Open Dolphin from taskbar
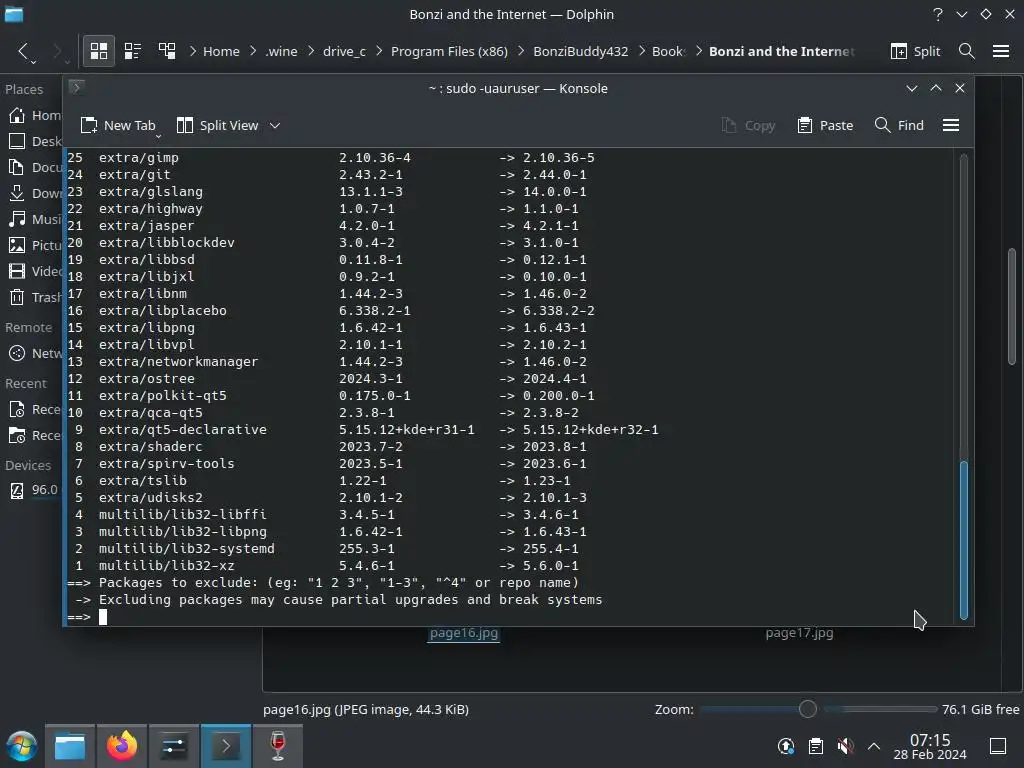 point(70,746)
